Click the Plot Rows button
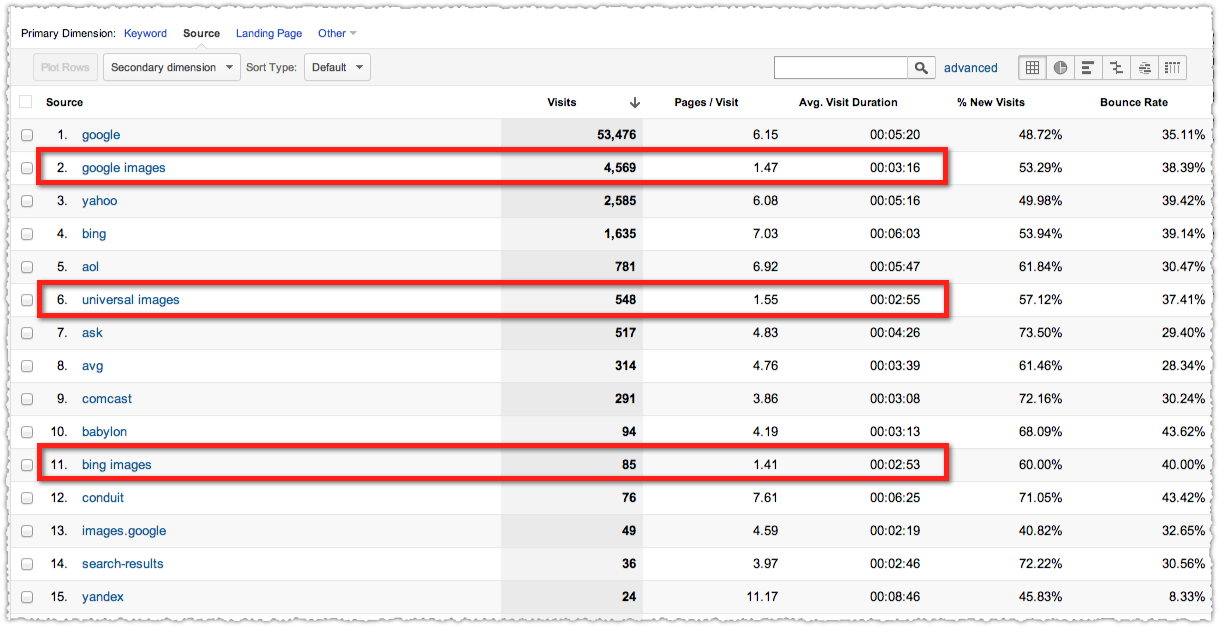This screenshot has height=627, width=1219. tap(65, 68)
